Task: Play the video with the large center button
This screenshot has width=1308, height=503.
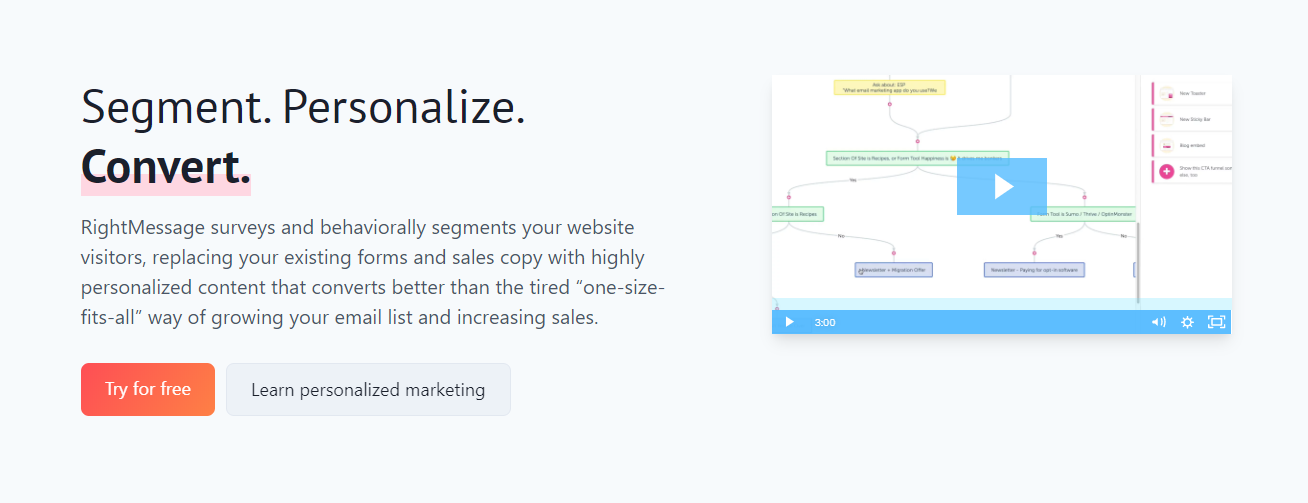Action: (1002, 186)
